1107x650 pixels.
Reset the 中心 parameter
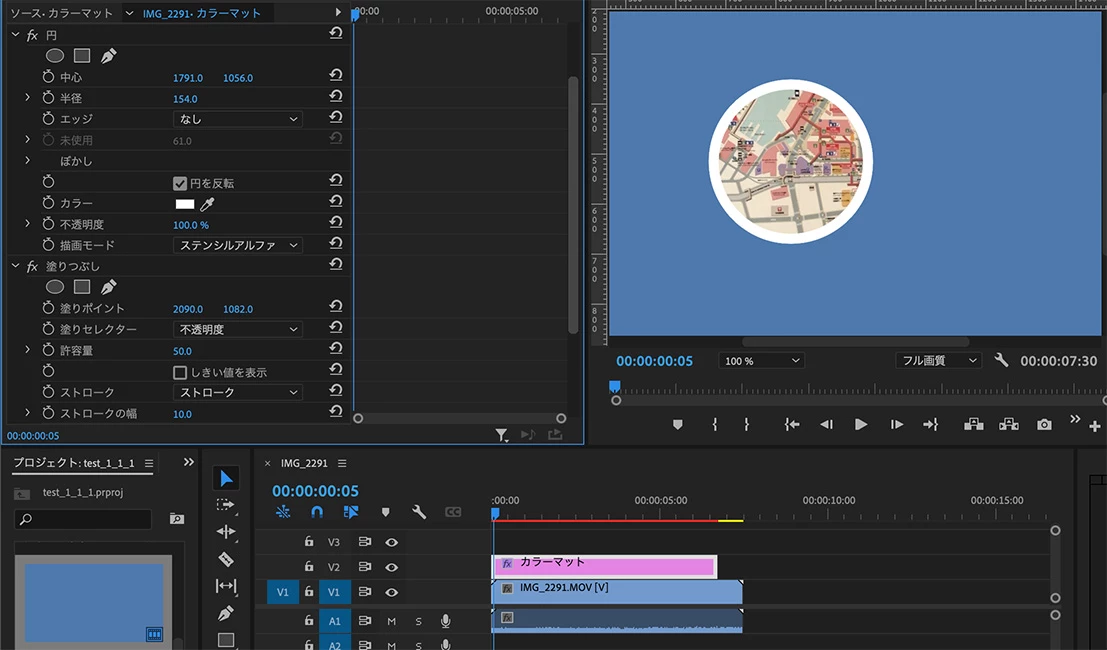pos(336,75)
